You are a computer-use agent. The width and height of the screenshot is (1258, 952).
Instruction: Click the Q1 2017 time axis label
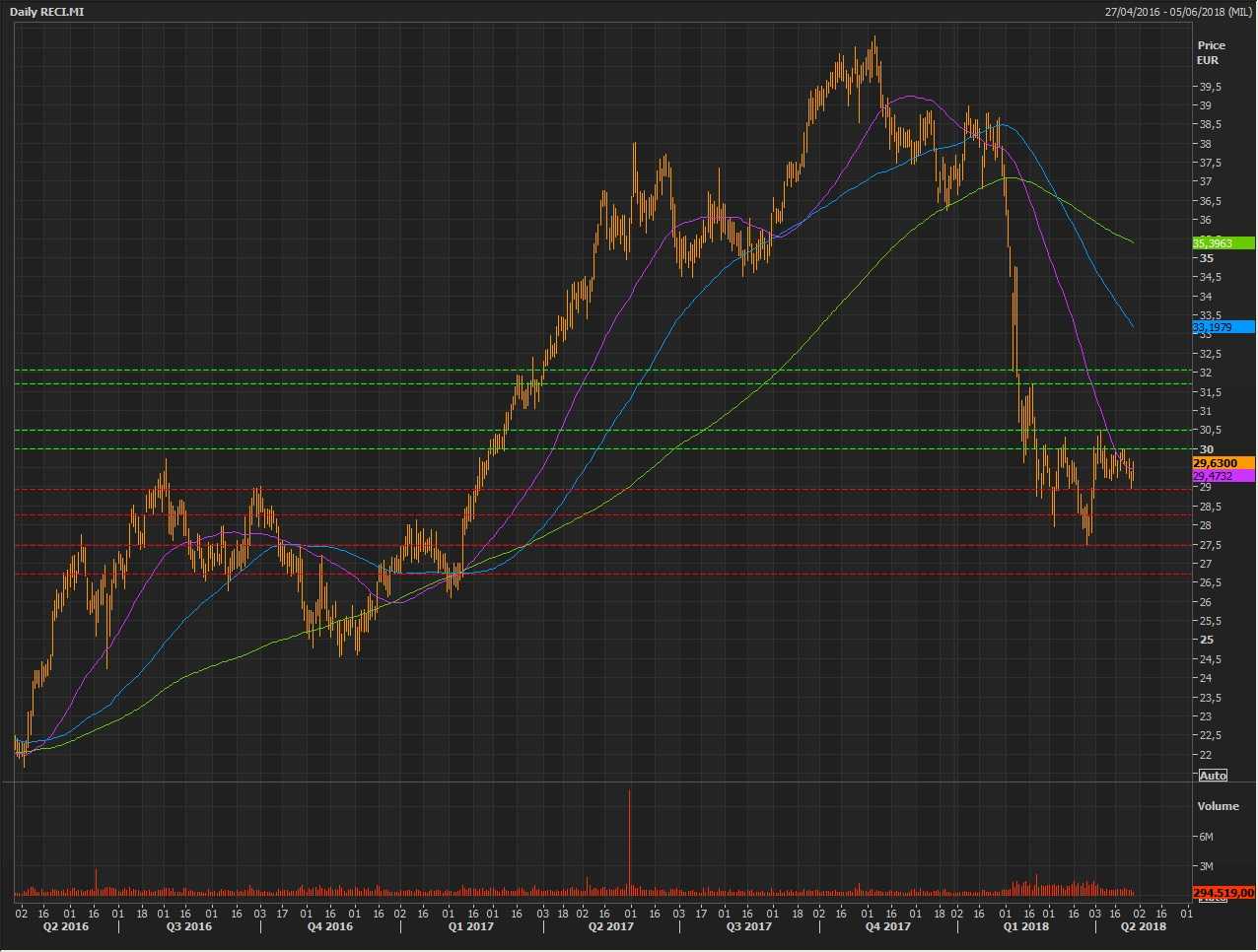click(x=470, y=926)
